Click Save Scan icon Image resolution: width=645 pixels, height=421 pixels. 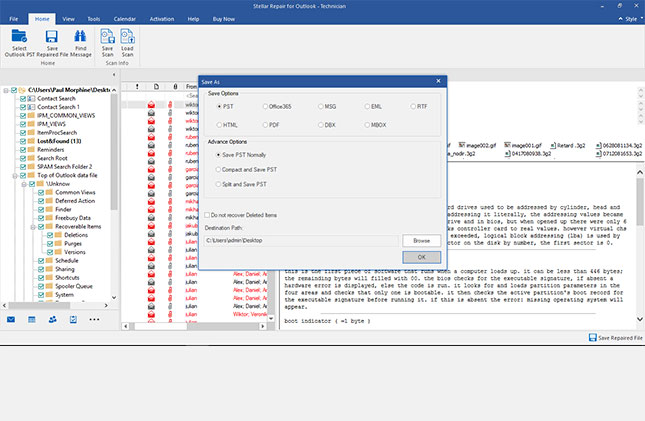click(107, 36)
